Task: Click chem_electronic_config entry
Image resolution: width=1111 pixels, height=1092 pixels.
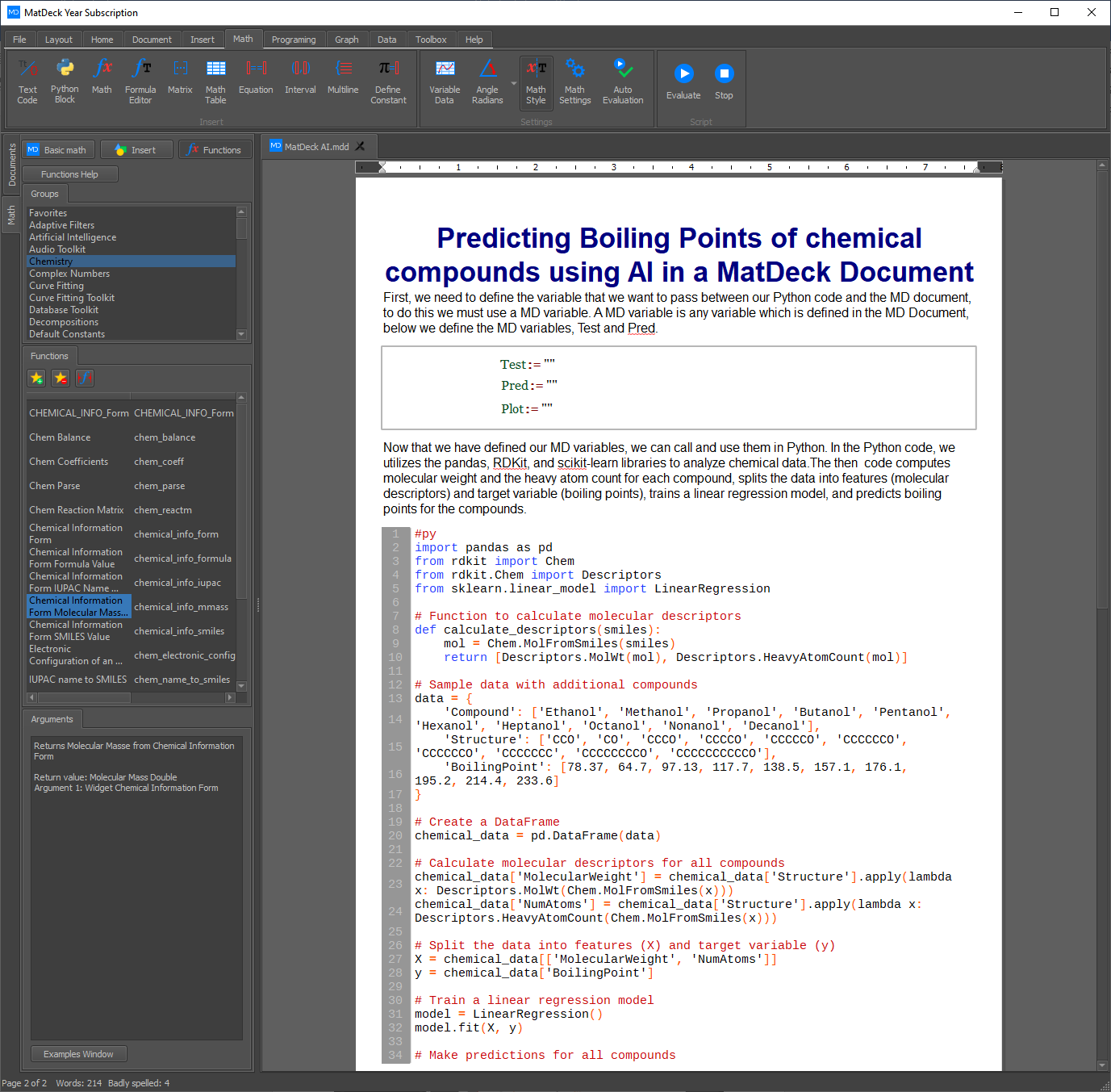Action: 185,655
